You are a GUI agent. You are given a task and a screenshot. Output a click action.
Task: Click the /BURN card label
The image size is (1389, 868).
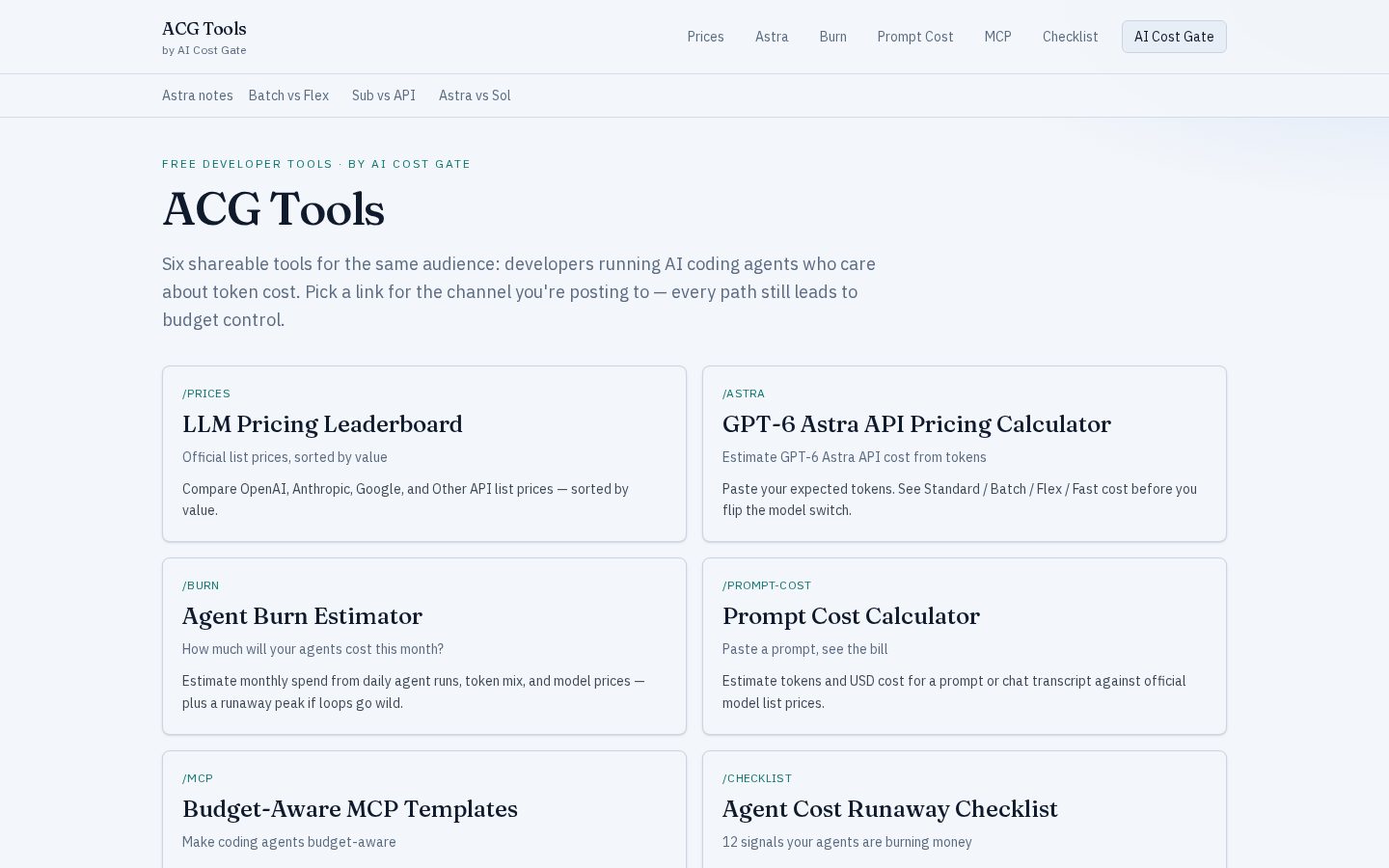(201, 585)
